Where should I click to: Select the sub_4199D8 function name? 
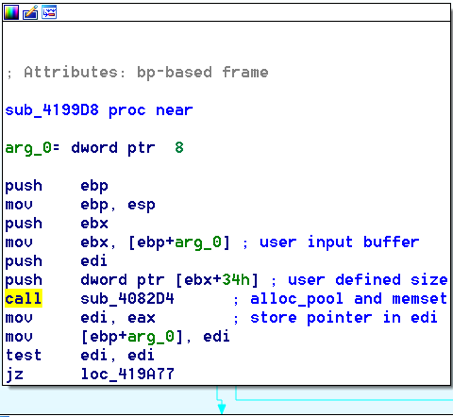pos(52,110)
